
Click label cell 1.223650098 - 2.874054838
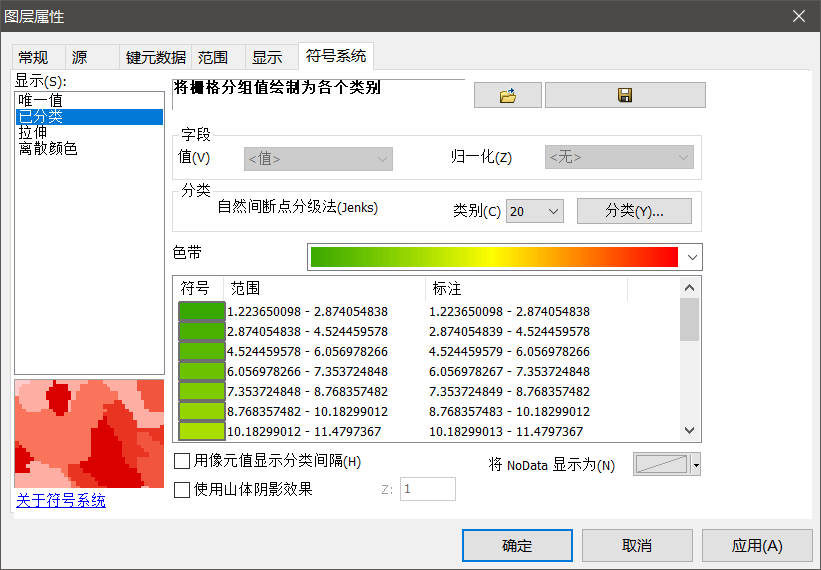509,311
